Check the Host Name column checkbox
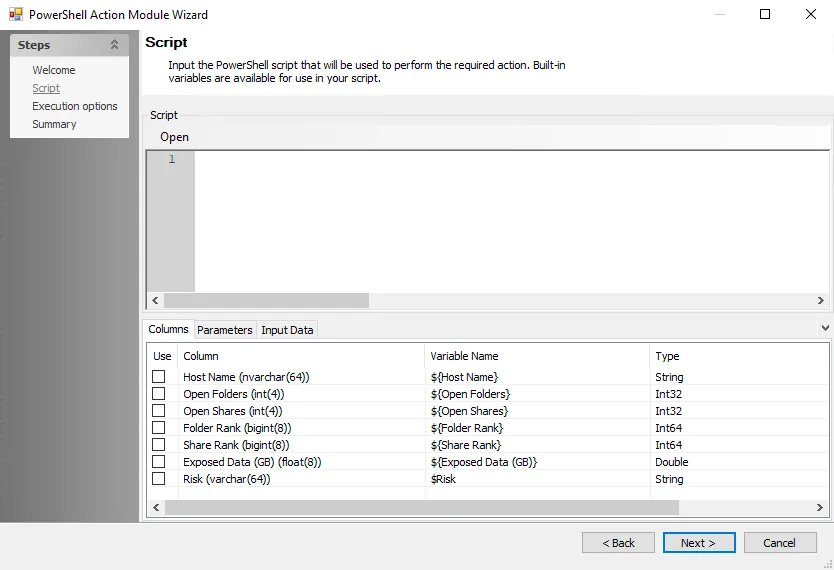This screenshot has width=834, height=570. pyautogui.click(x=159, y=376)
